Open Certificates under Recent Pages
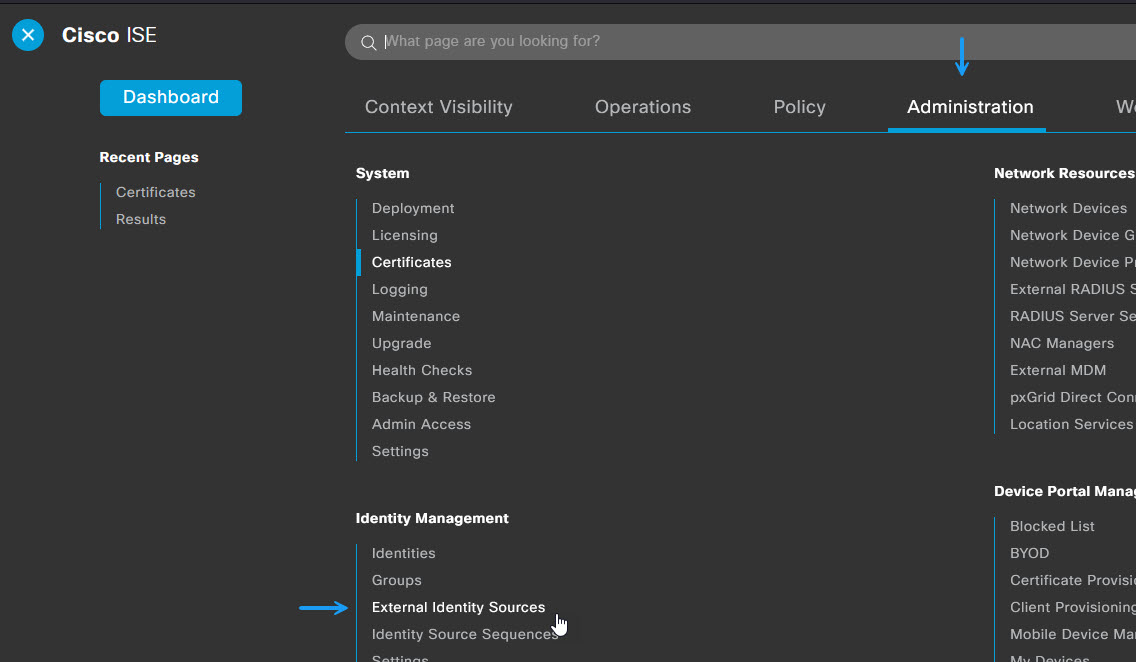 [x=156, y=192]
